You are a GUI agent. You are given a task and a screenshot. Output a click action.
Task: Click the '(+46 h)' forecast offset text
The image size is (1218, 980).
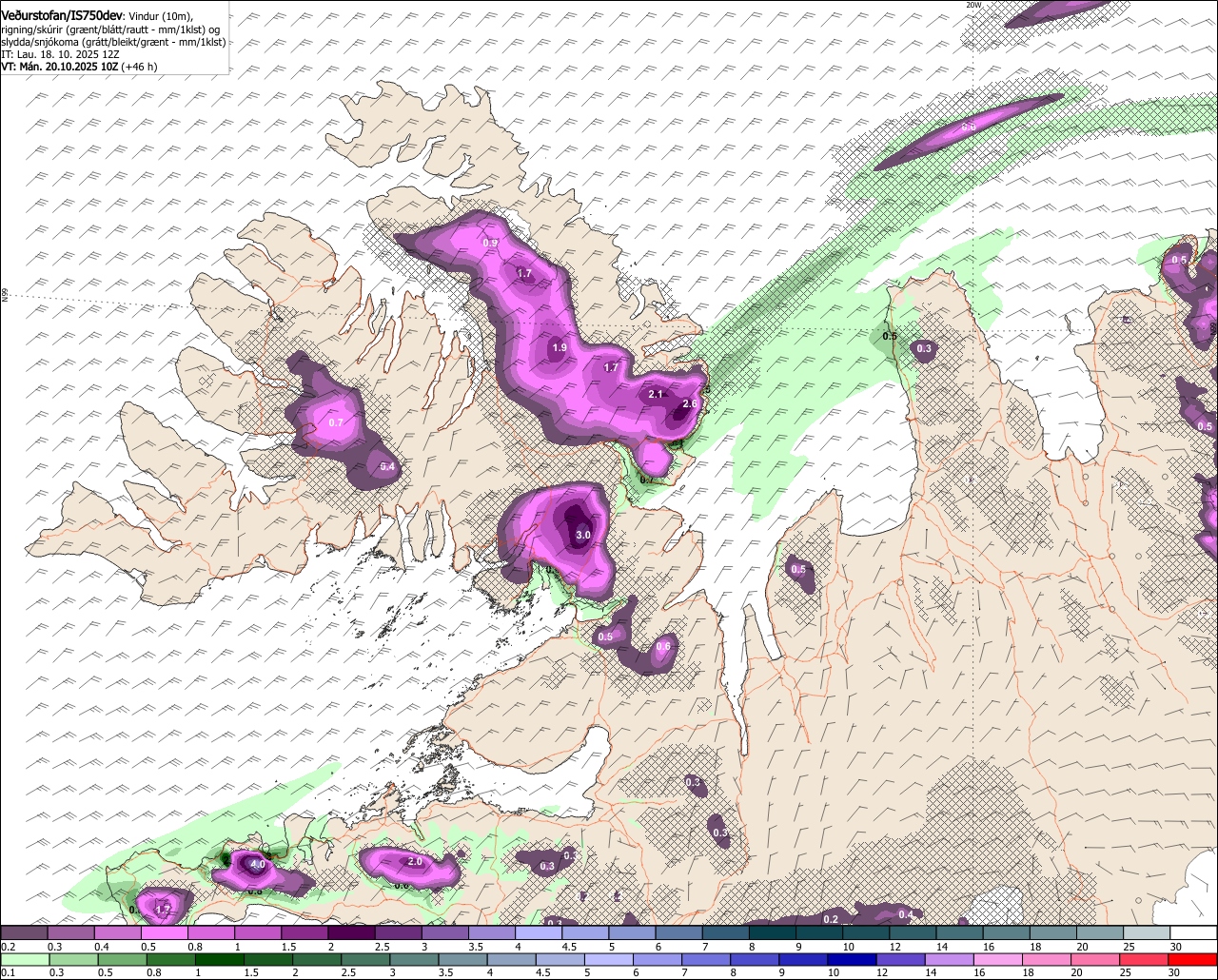139,67
